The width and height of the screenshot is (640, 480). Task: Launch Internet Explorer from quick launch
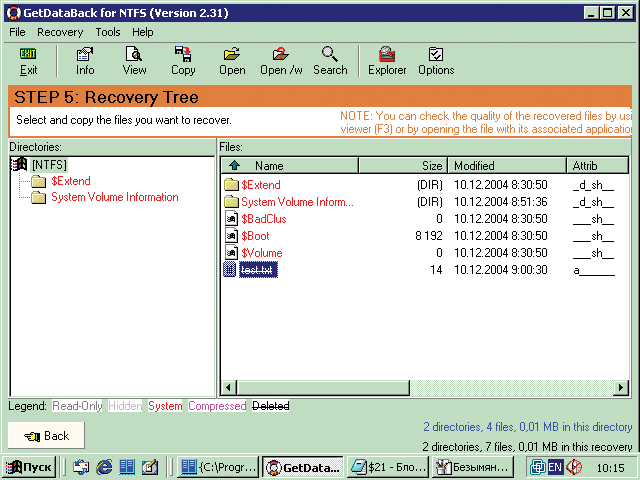click(105, 467)
